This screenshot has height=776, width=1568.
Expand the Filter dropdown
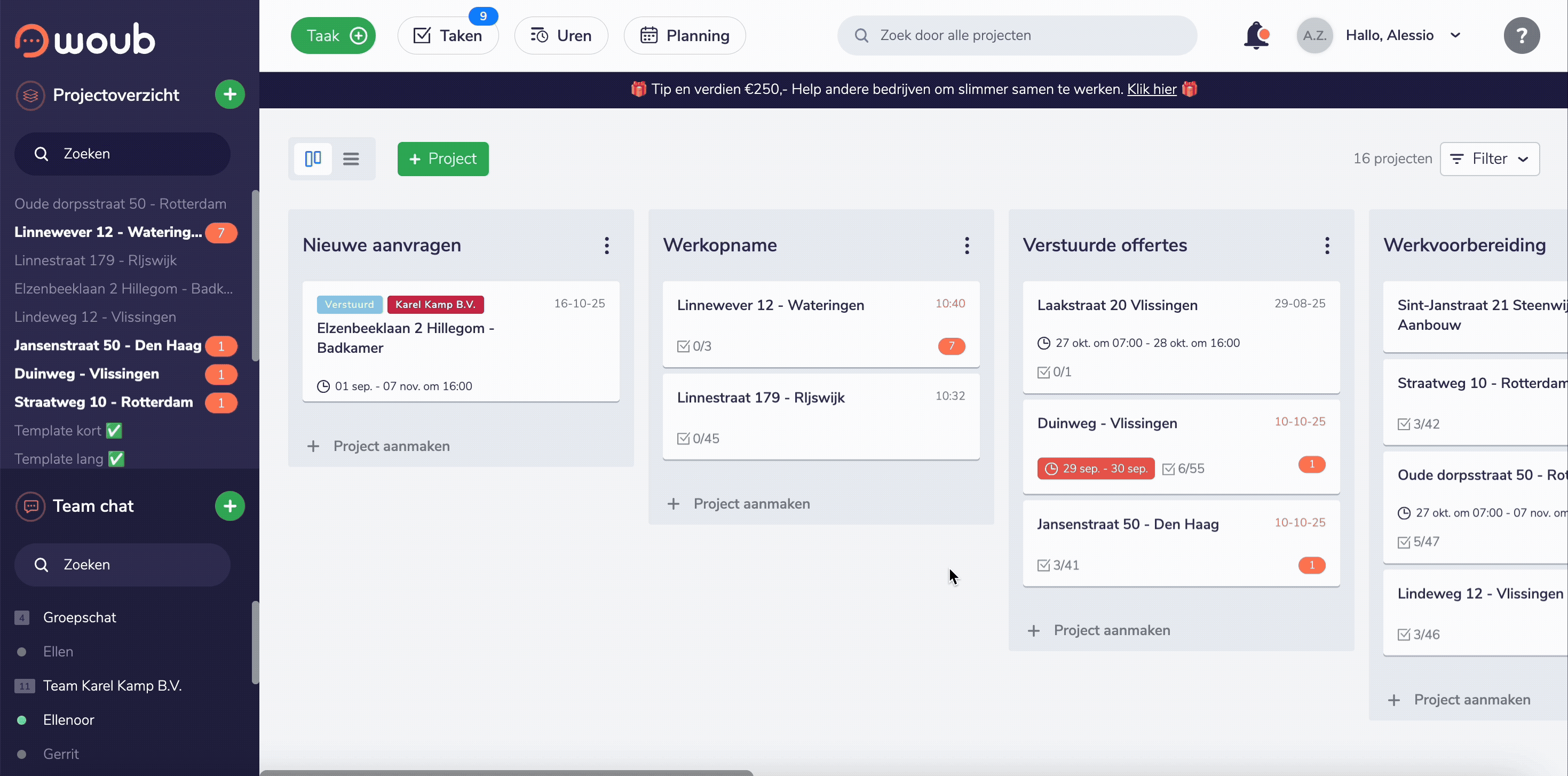tap(1490, 159)
